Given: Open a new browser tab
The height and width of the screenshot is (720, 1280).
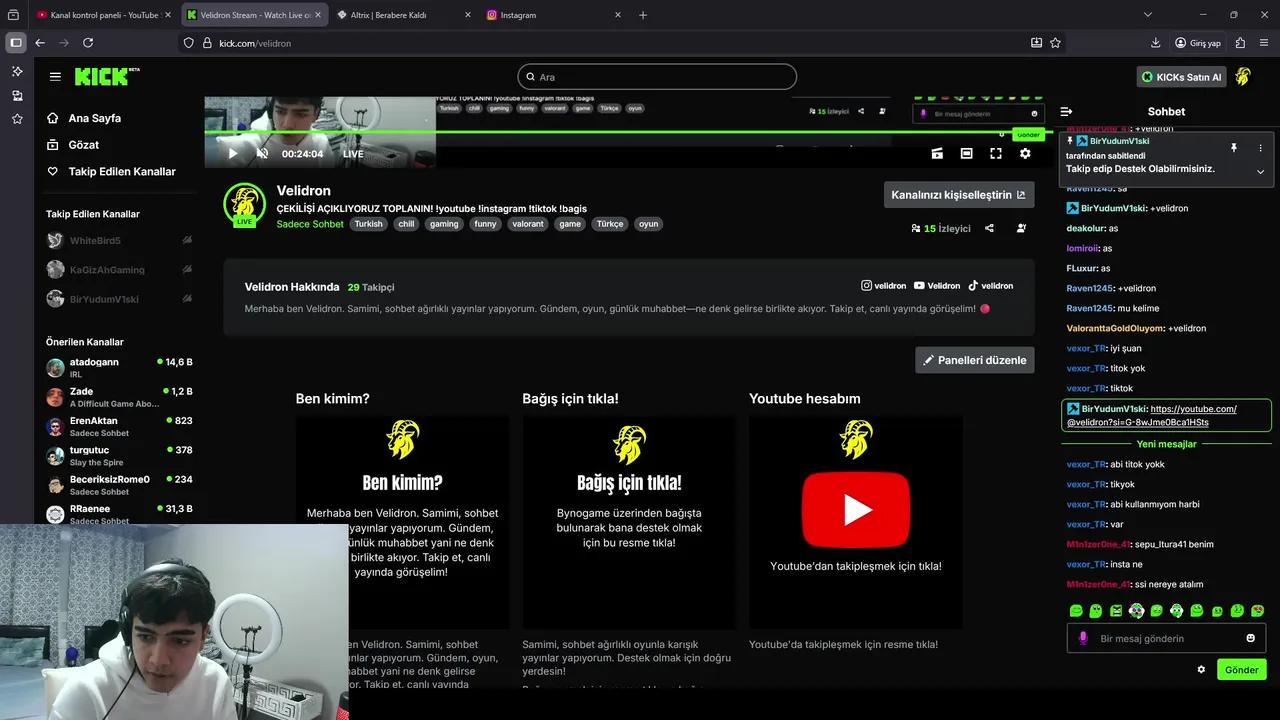Looking at the screenshot, I should [x=643, y=15].
